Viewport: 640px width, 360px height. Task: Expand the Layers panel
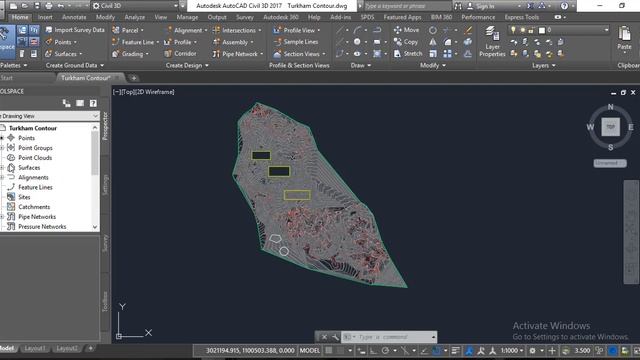coord(544,65)
